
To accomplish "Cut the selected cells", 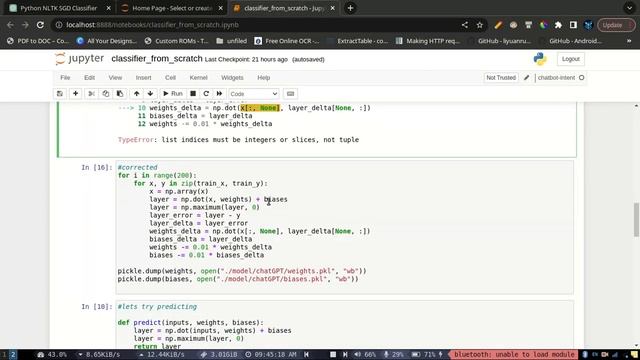I will [x=91, y=93].
